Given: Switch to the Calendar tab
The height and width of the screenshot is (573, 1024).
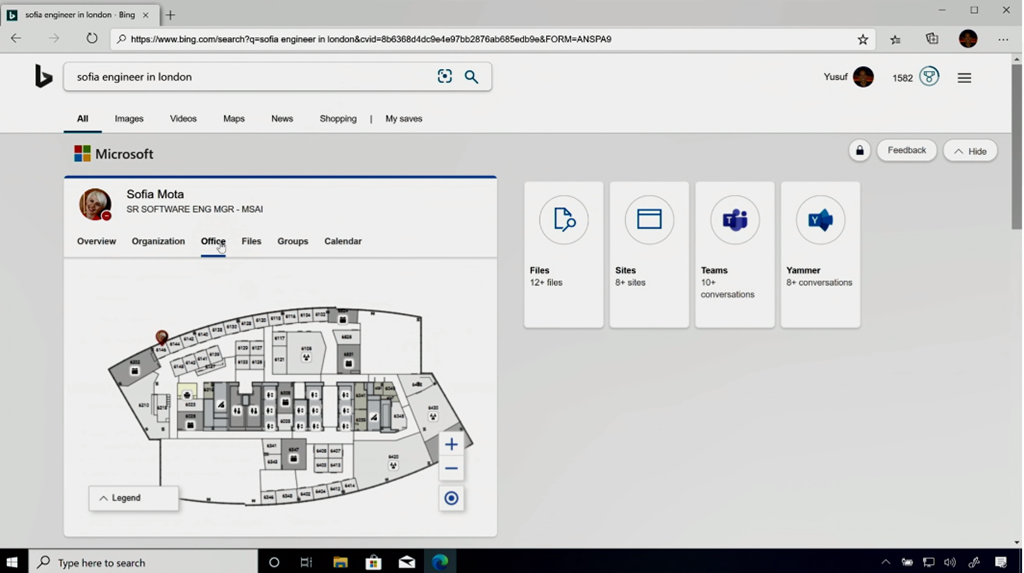Looking at the screenshot, I should pos(343,241).
